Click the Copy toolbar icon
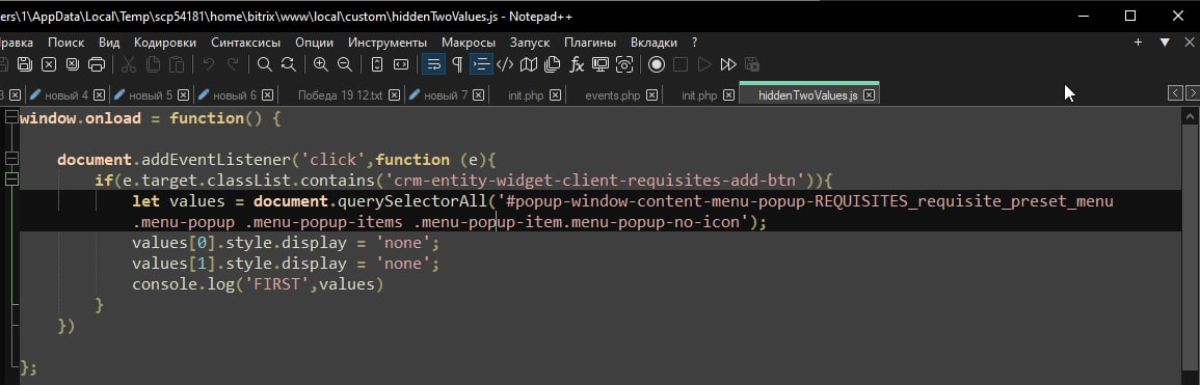Image resolution: width=1200 pixels, height=385 pixels. tap(153, 65)
